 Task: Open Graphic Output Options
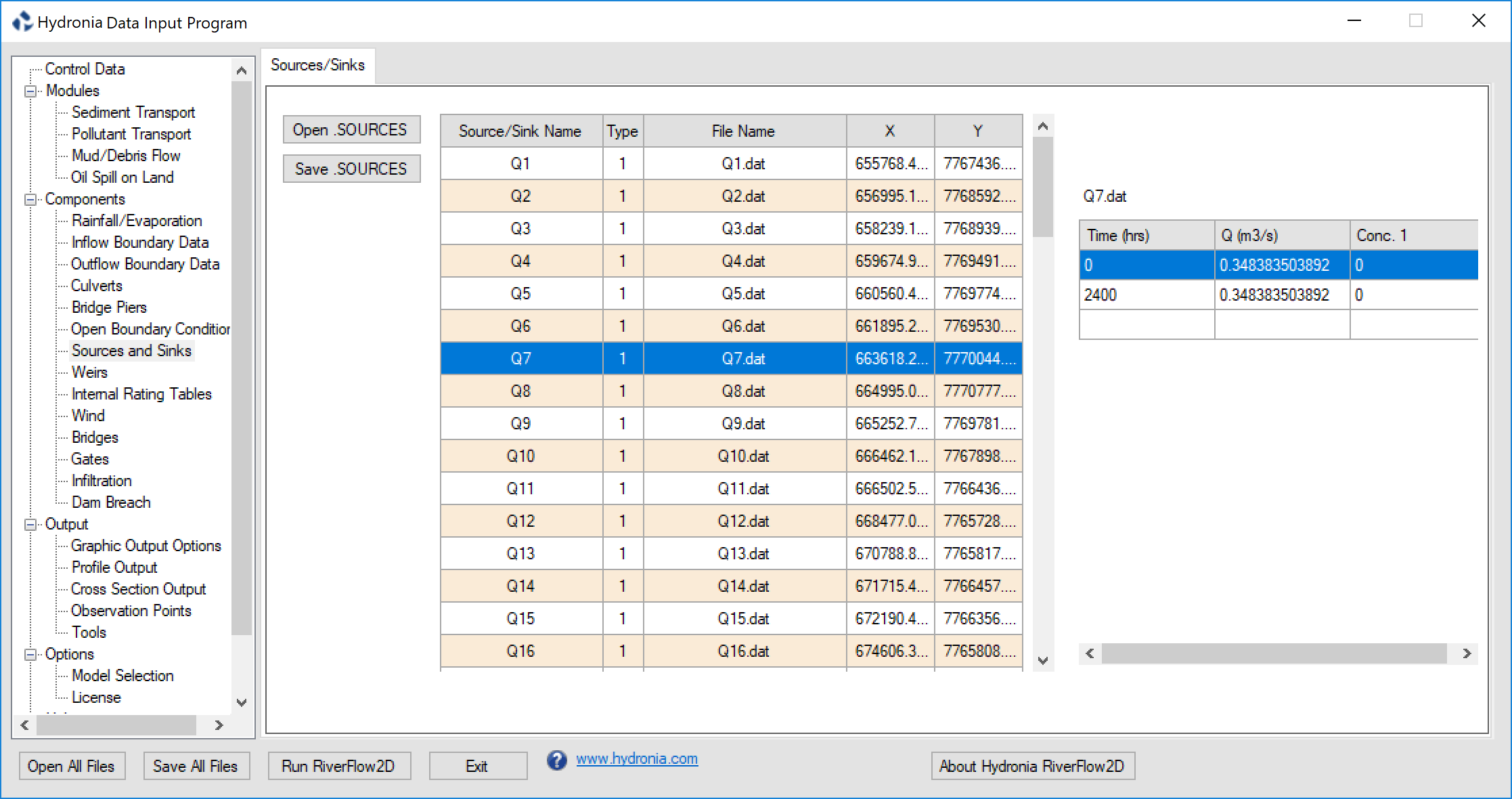(146, 546)
